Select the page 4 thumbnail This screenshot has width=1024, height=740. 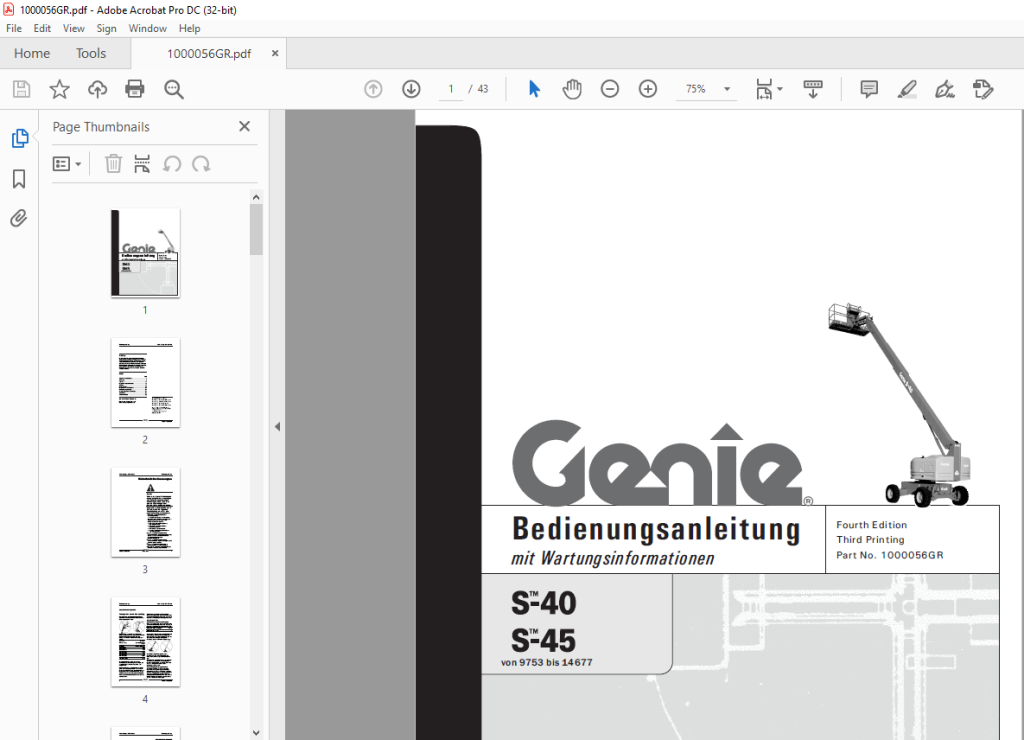click(145, 642)
